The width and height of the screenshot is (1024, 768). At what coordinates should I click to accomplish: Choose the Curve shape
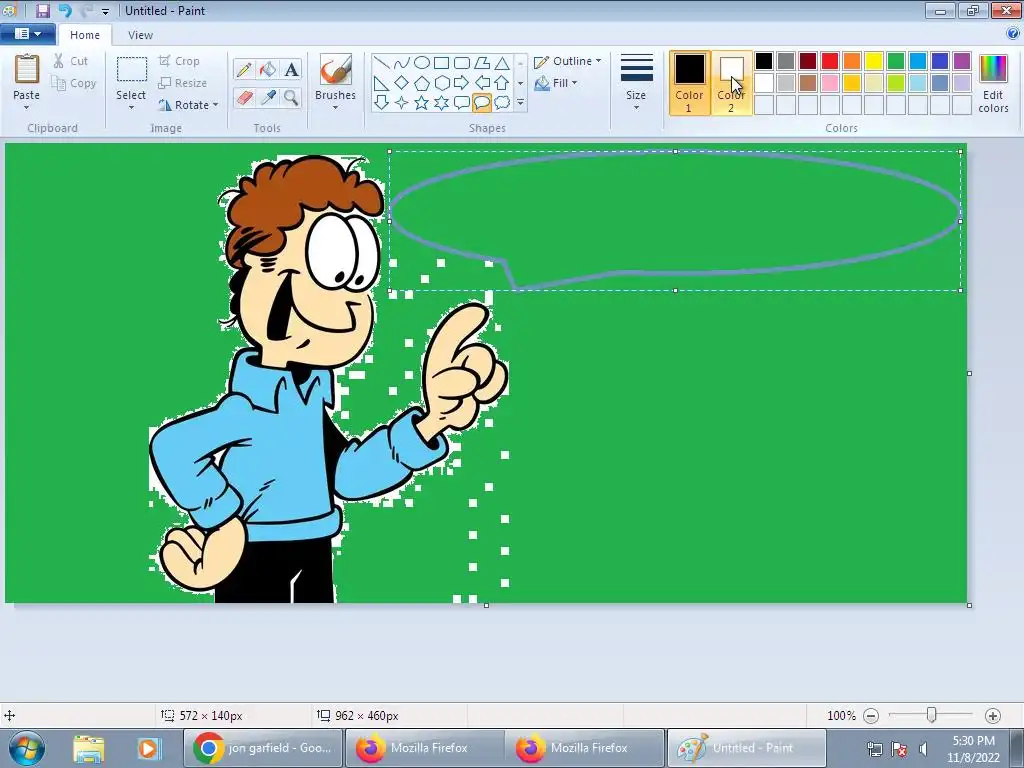click(x=402, y=63)
